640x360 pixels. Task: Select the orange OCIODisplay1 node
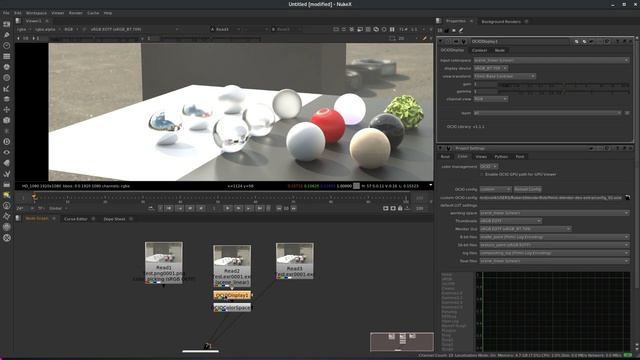[x=232, y=295]
